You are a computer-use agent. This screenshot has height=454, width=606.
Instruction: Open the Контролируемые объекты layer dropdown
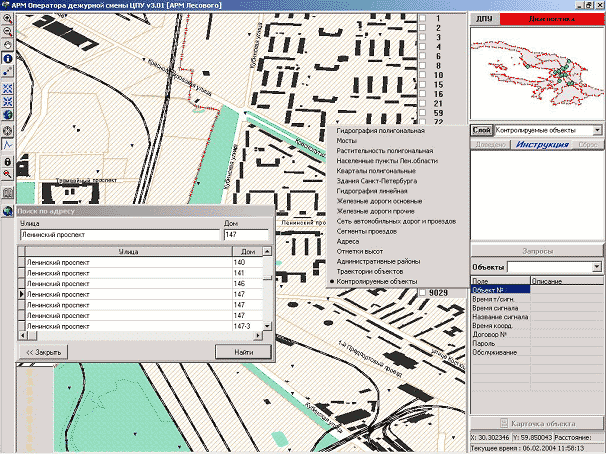(x=596, y=130)
